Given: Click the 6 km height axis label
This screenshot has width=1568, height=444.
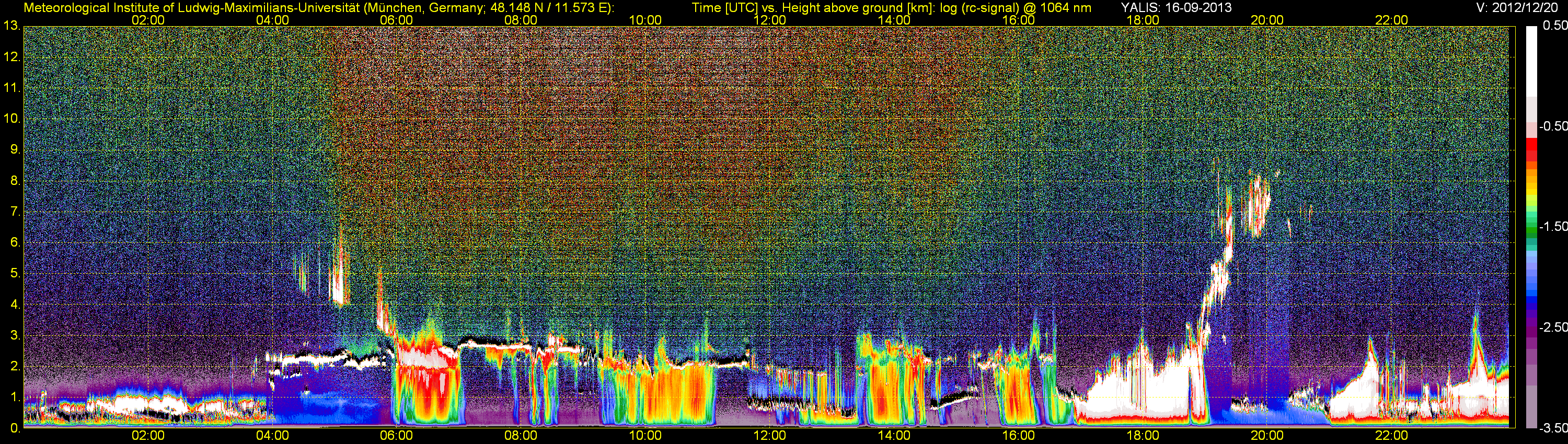Looking at the screenshot, I should pyautogui.click(x=15, y=242).
